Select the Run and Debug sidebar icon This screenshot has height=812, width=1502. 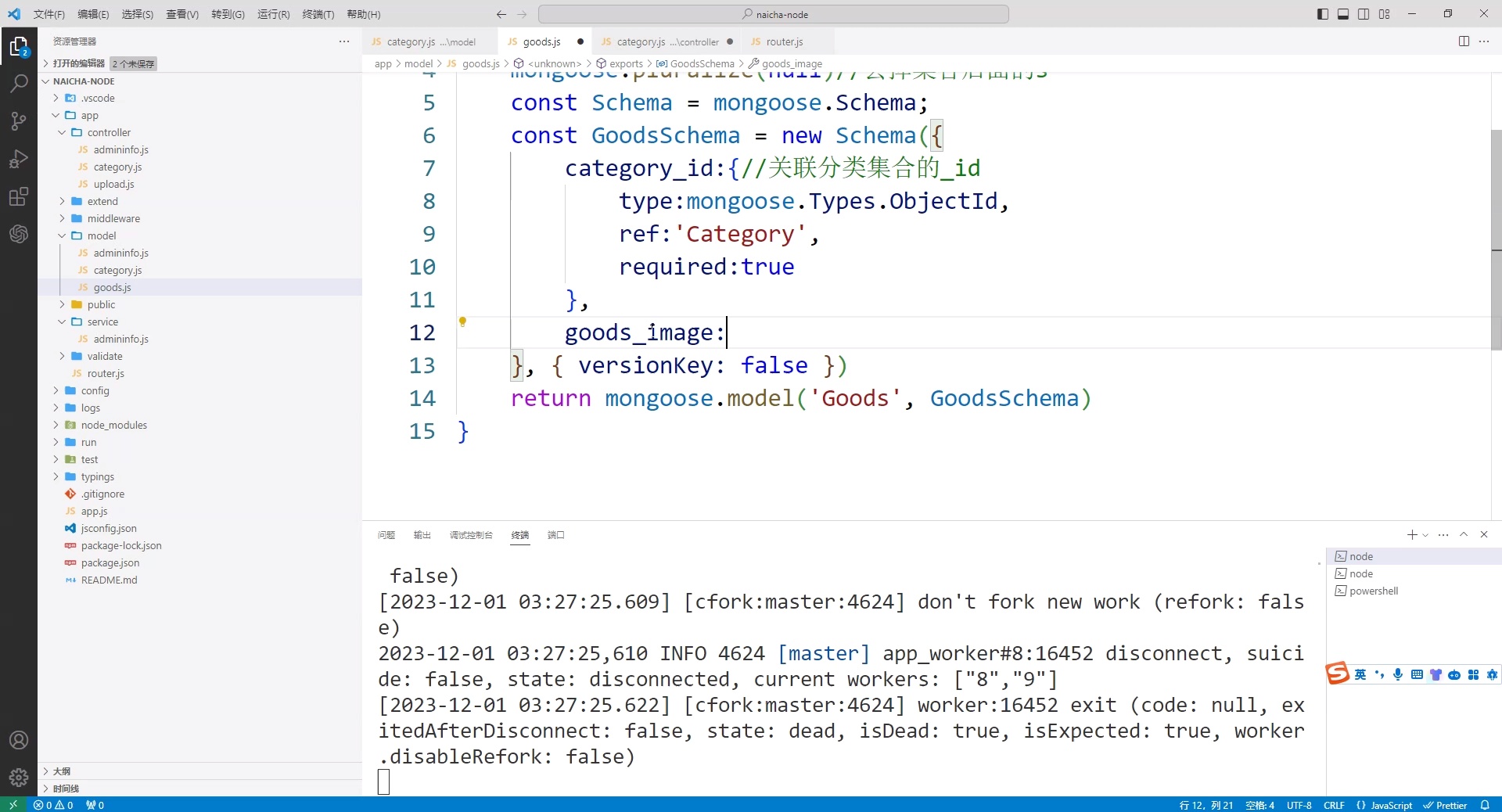18,159
